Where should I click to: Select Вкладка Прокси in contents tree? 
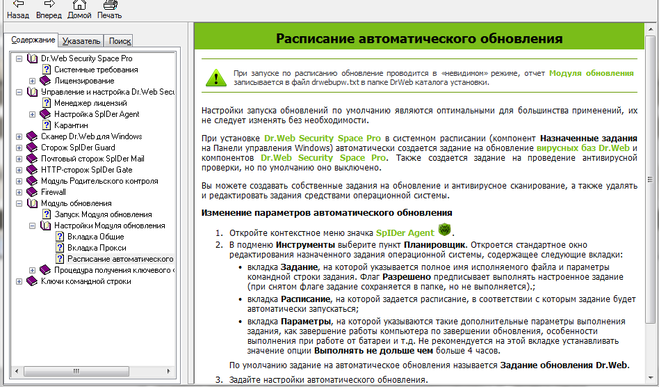[x=97, y=248]
